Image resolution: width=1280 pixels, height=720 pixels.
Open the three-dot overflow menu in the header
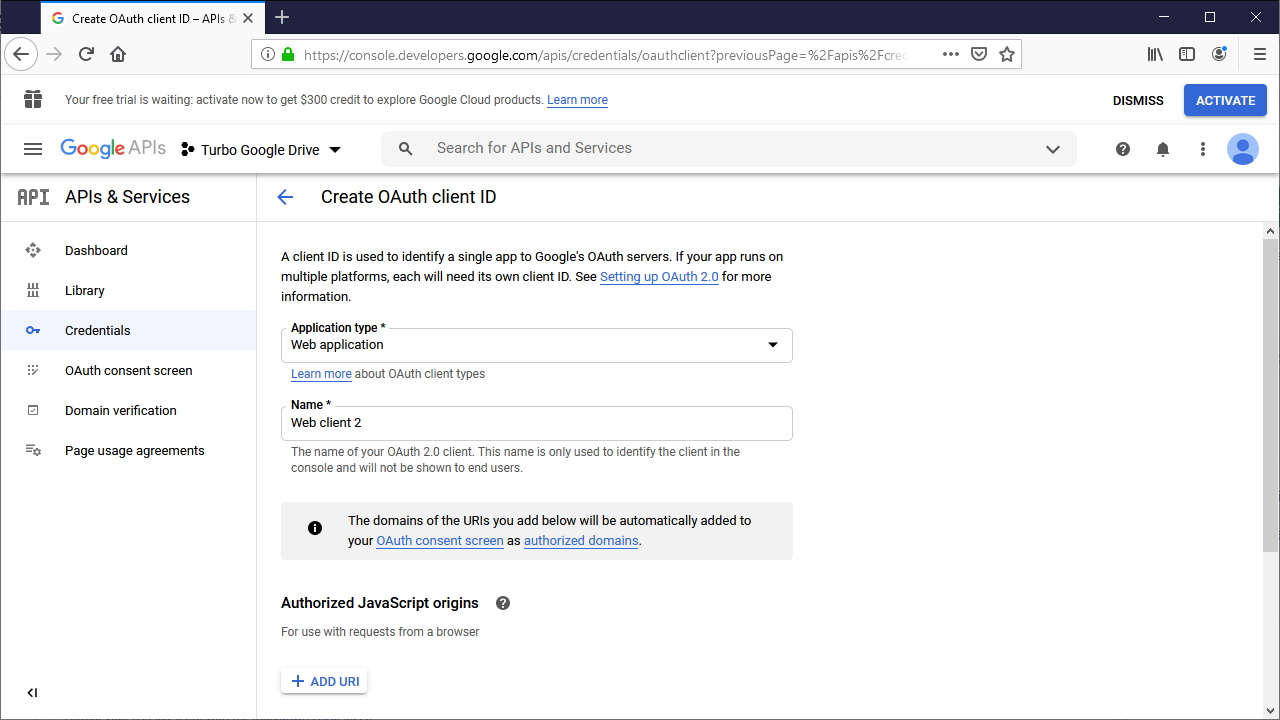[1203, 148]
